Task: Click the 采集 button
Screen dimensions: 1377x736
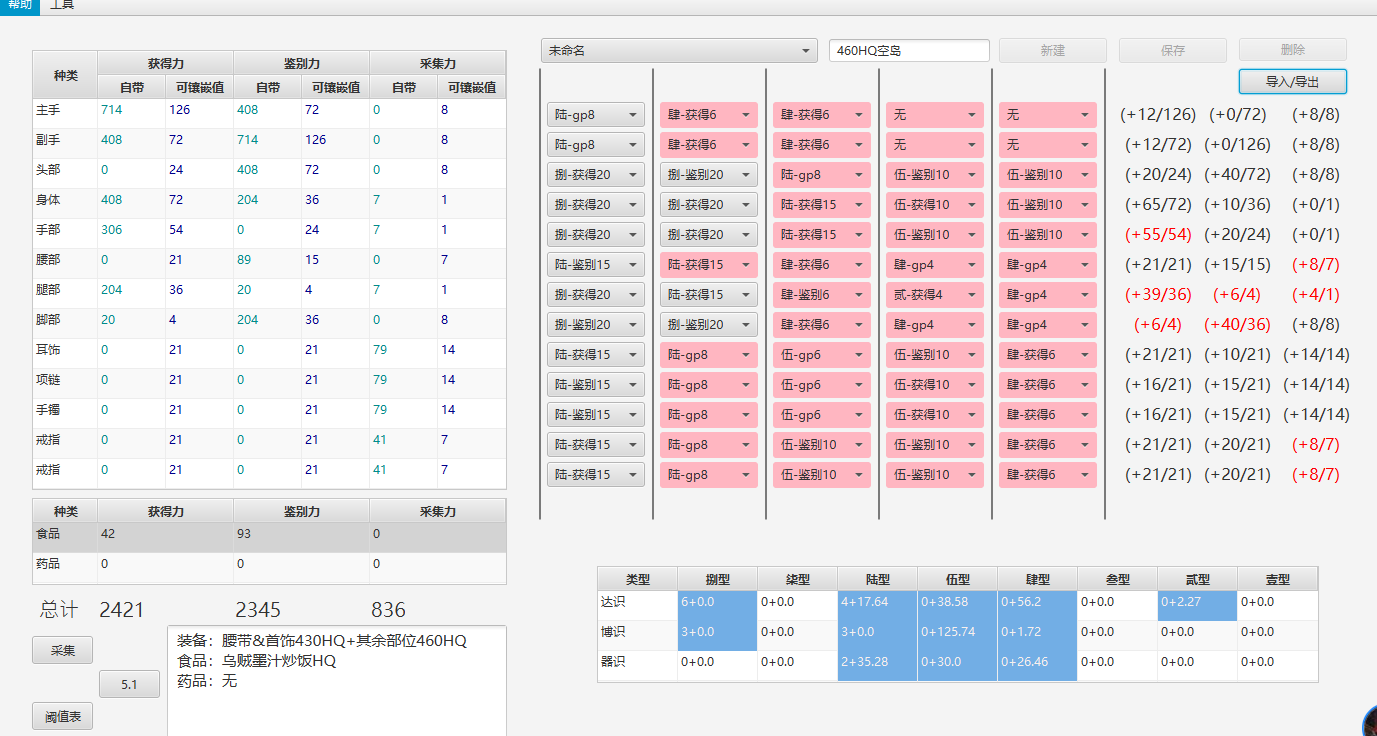Action: tap(63, 650)
